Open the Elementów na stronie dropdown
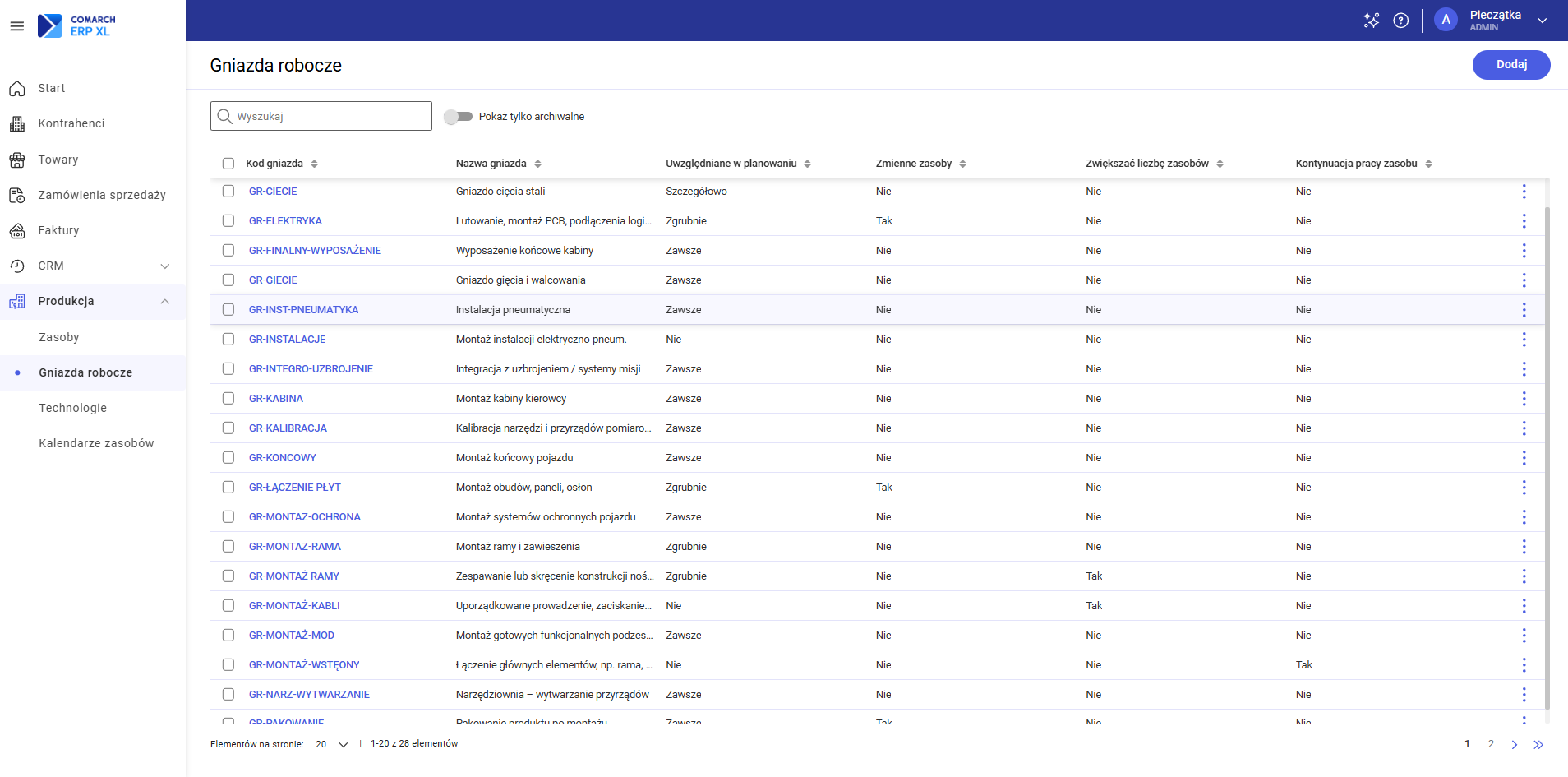Viewport: 1568px width, 777px height. coord(330,744)
